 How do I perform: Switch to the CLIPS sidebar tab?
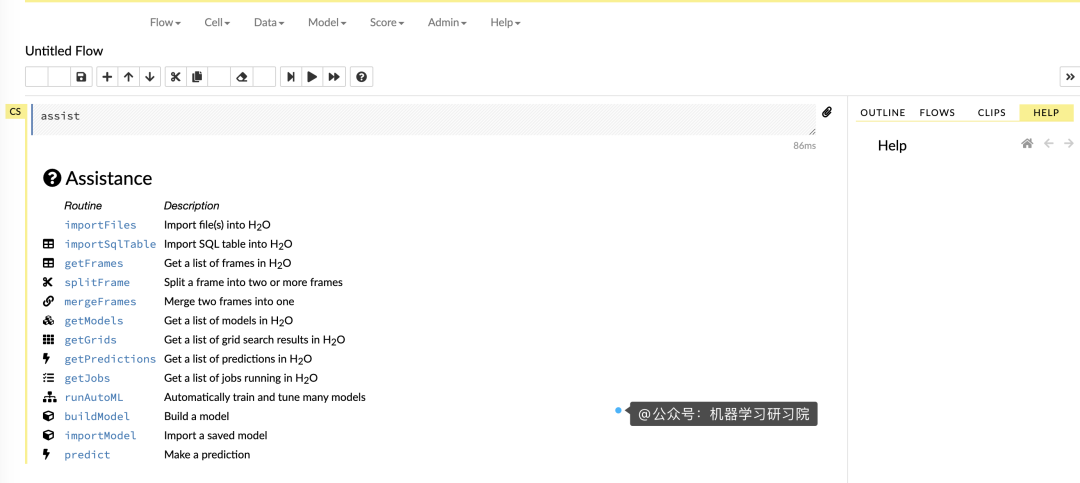(x=992, y=112)
